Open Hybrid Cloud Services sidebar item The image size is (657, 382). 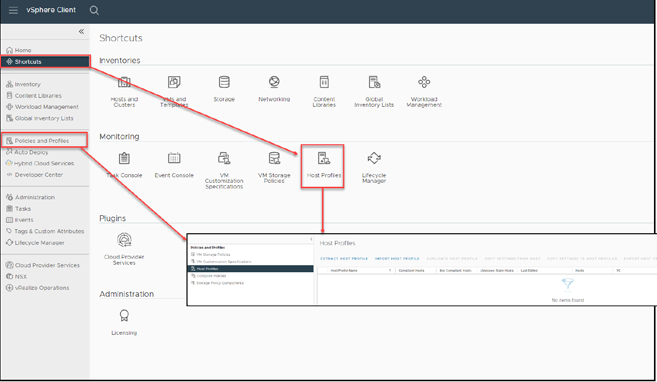pyautogui.click(x=40, y=163)
